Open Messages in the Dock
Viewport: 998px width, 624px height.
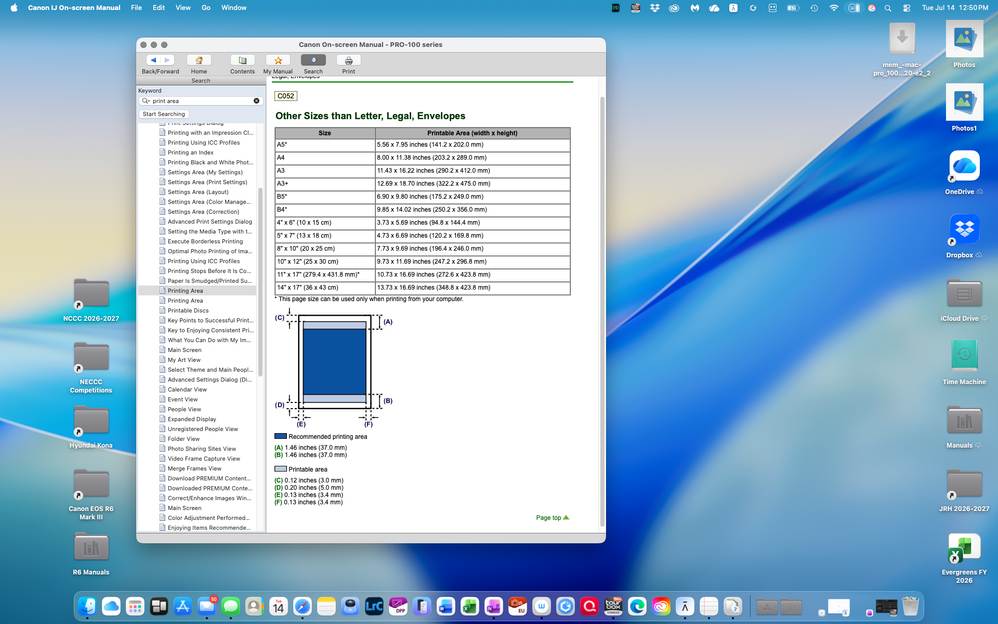tap(230, 606)
